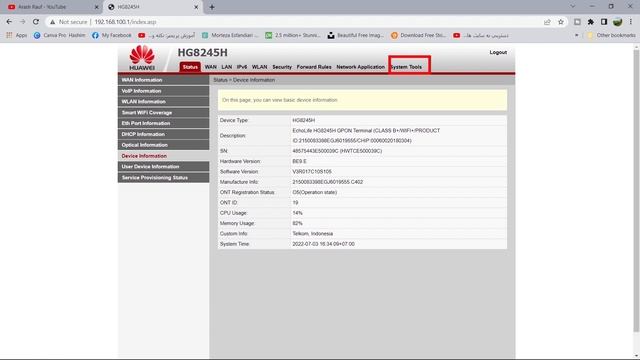Viewport: 640px width, 360px height.
Task: Open the System Tools tab
Action: coord(406,67)
